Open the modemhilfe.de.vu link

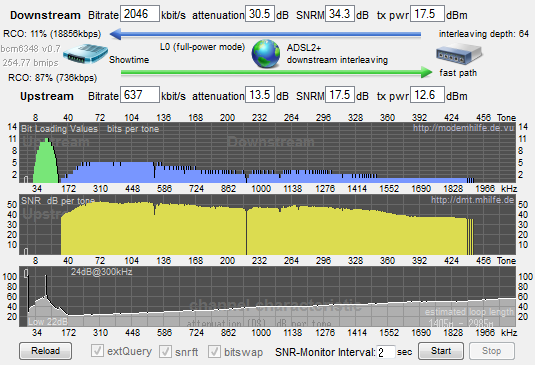pyautogui.click(x=463, y=128)
